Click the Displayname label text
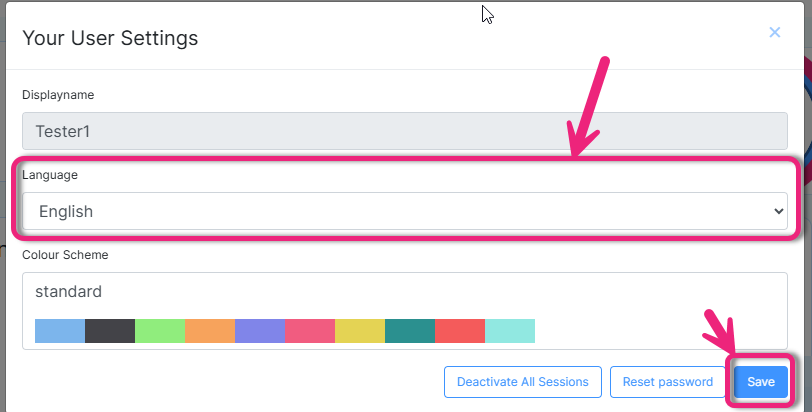 pos(58,95)
